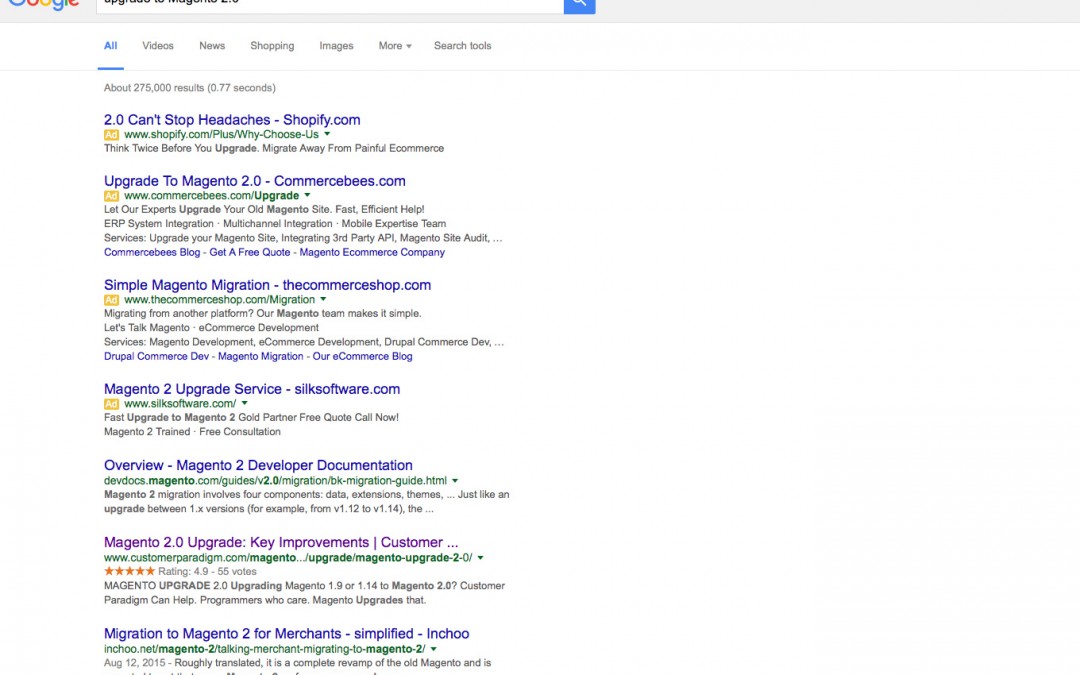Click inside the search input field

(x=330, y=5)
